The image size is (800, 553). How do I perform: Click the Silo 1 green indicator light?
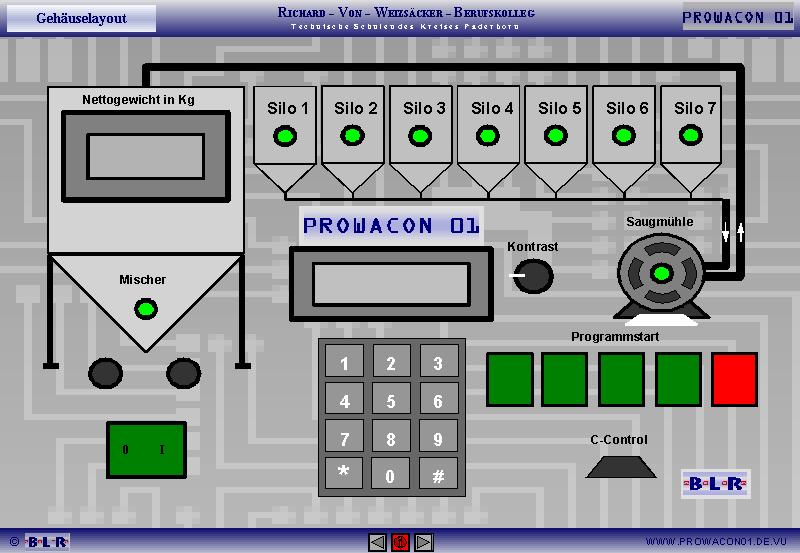[x=287, y=136]
